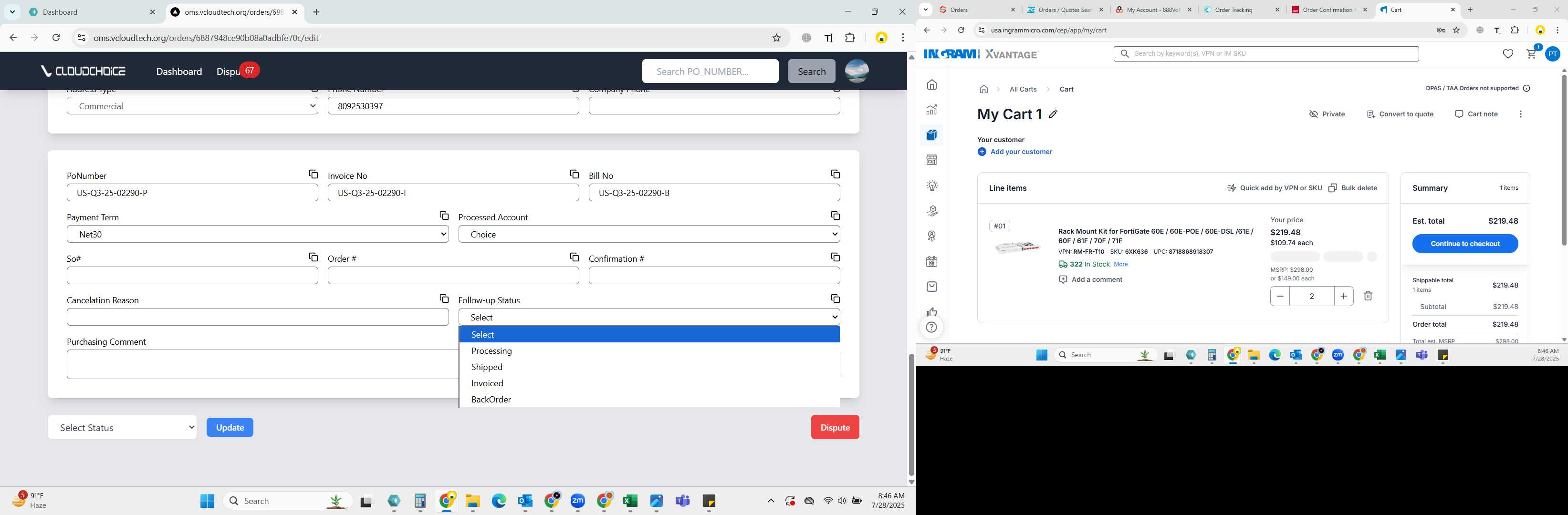Open the CloudChoice user profile avatar
The image size is (1568, 515).
tap(857, 71)
